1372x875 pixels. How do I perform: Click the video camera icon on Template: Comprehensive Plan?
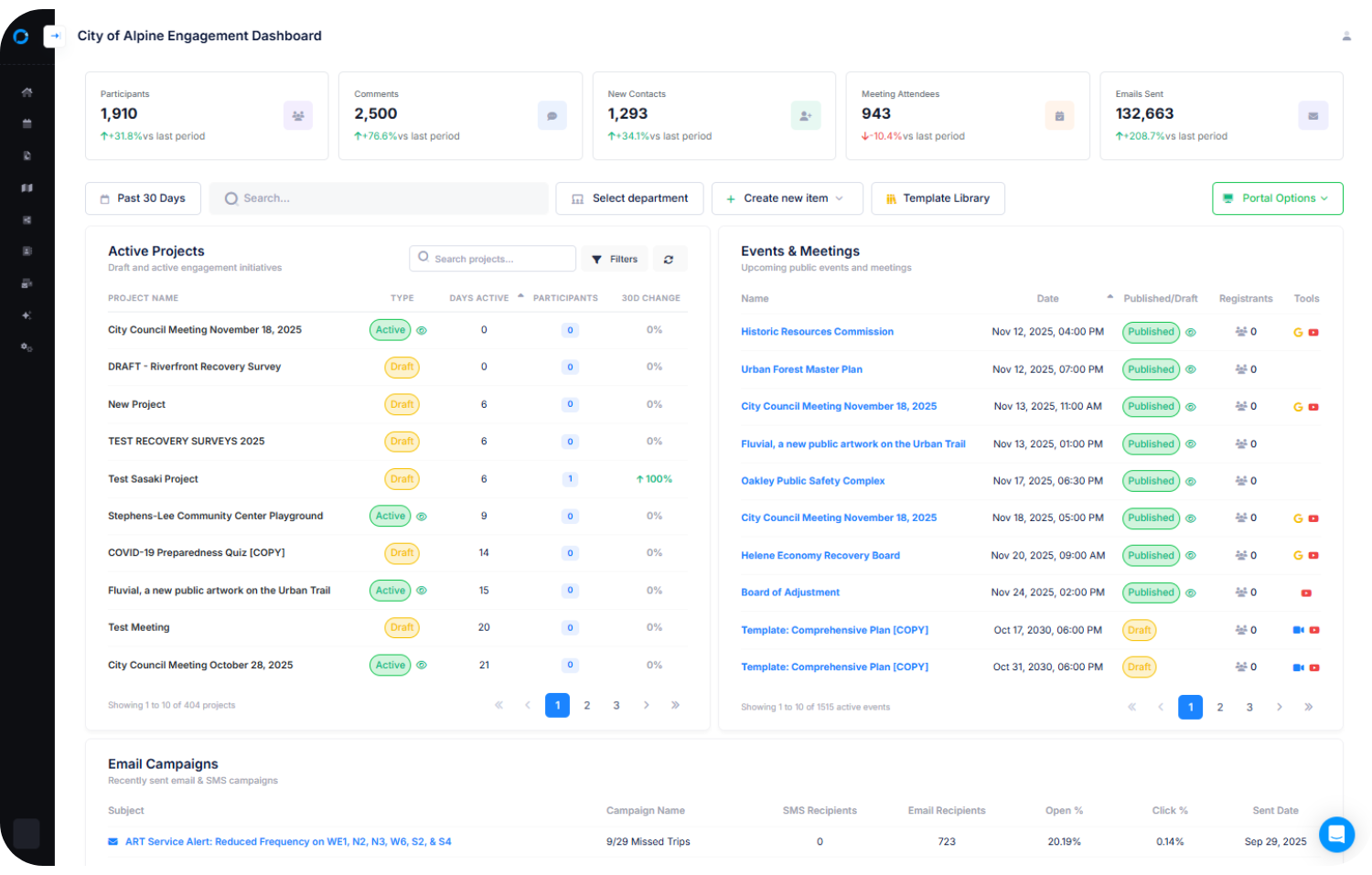pos(1297,630)
